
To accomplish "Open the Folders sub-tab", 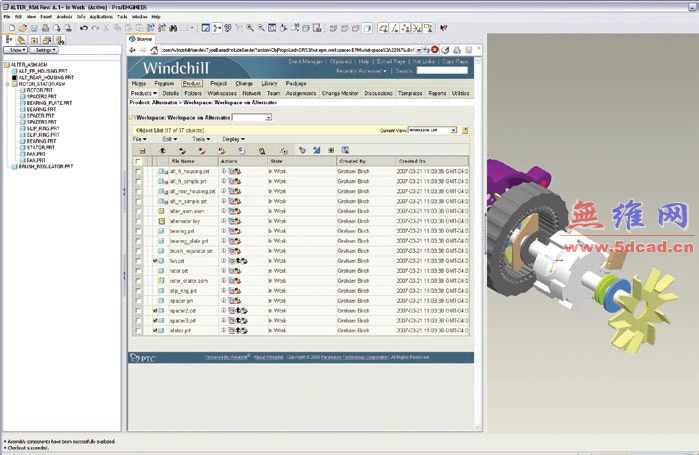I will (193, 93).
